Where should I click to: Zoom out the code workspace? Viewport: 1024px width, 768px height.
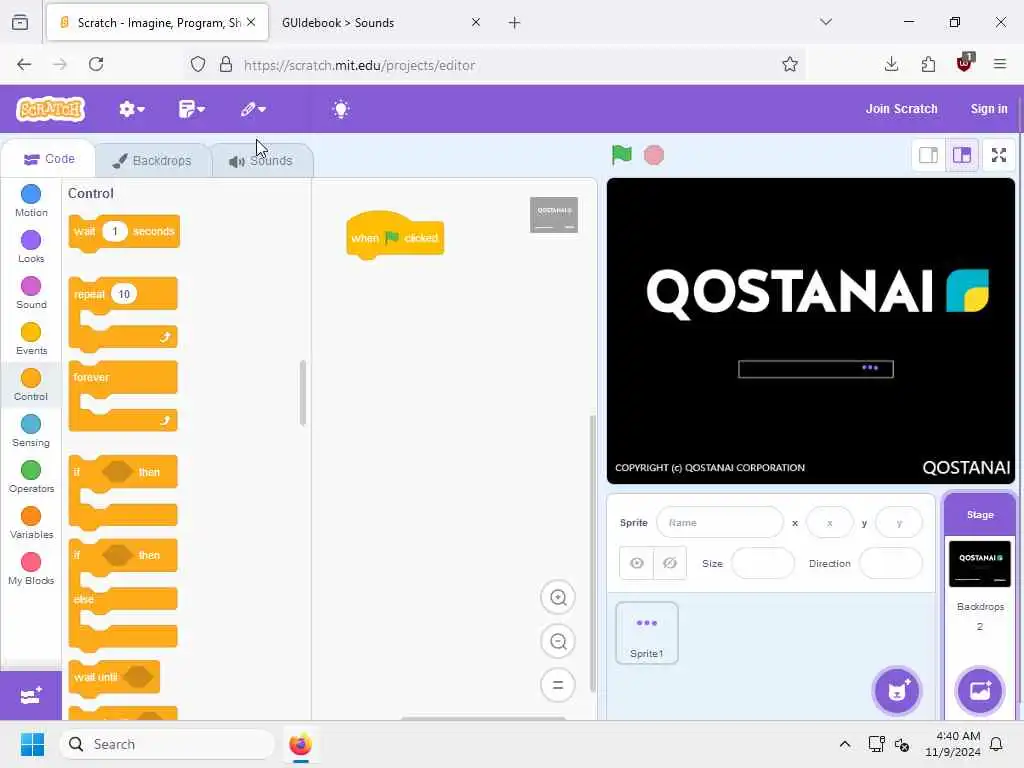558,641
